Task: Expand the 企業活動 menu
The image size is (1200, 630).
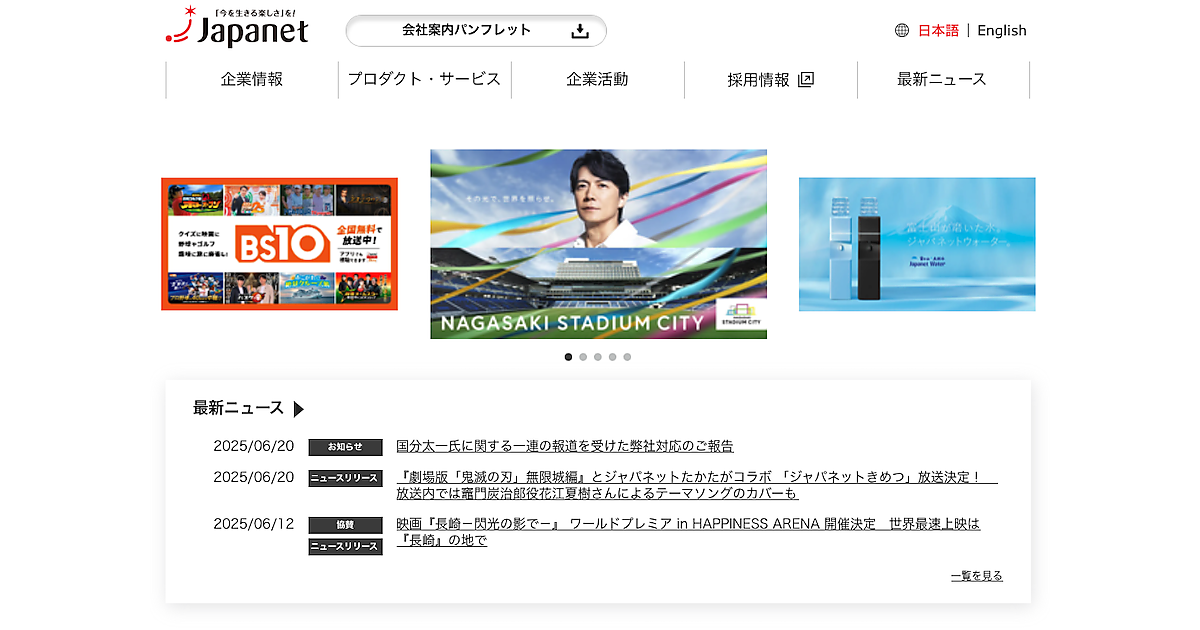Action: point(597,79)
